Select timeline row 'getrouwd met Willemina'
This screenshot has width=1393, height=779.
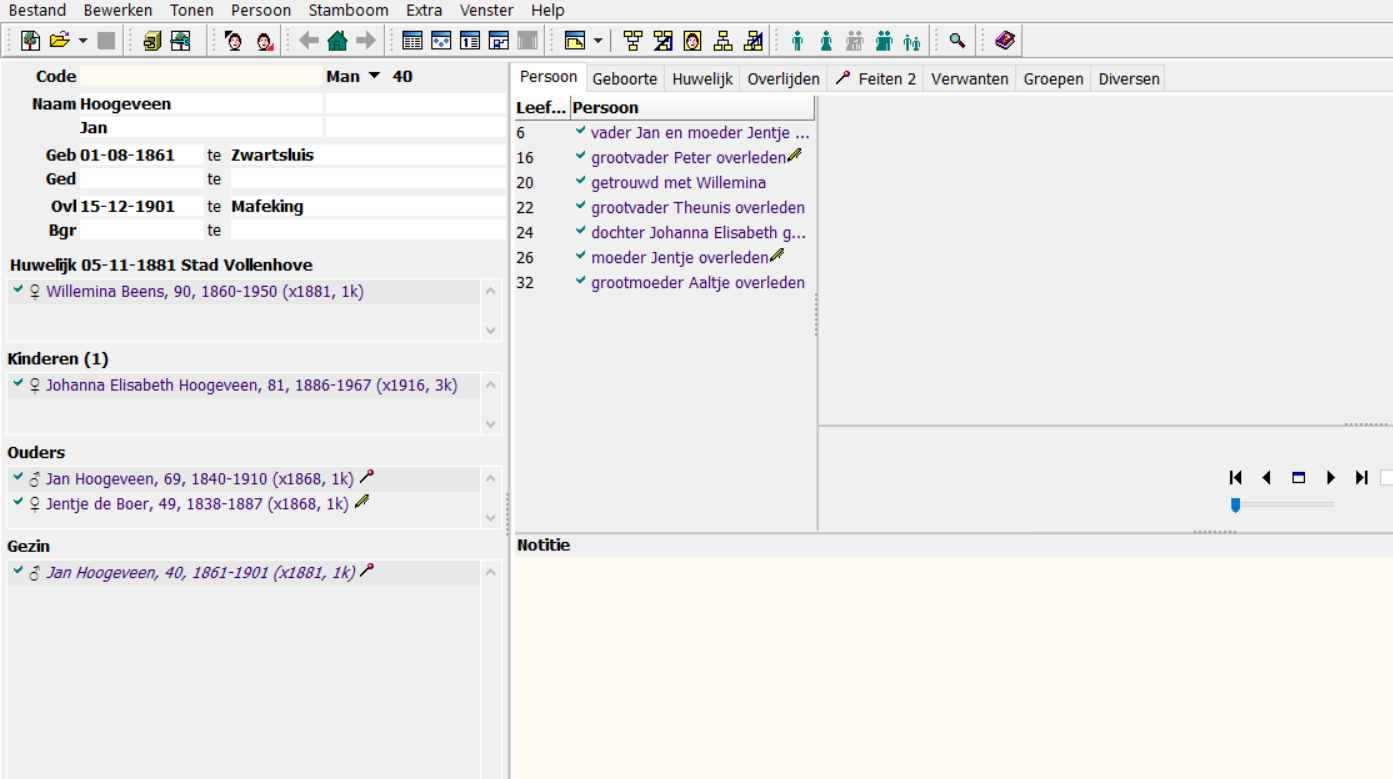coord(678,183)
